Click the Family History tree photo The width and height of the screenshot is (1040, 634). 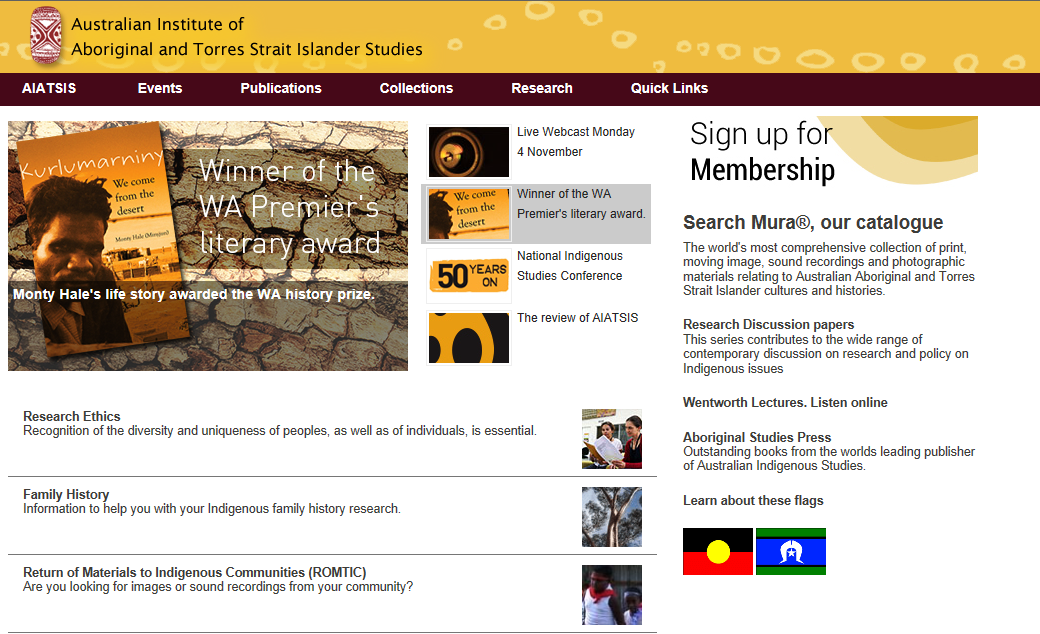click(x=612, y=517)
